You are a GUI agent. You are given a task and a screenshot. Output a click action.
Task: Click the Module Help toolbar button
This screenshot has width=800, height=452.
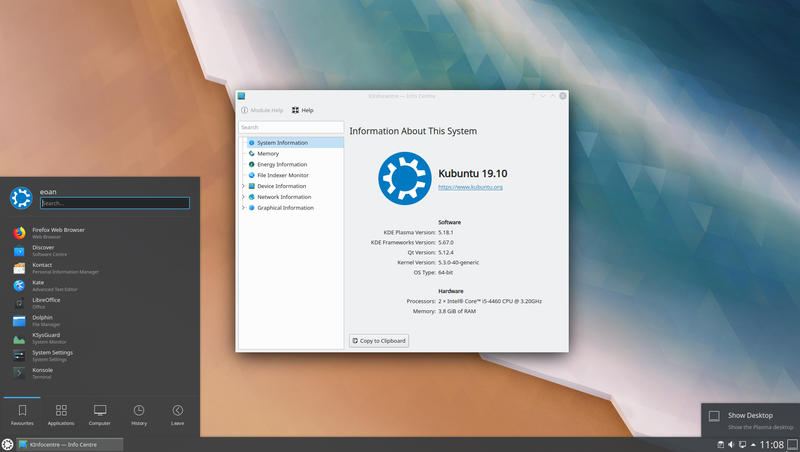pos(262,110)
